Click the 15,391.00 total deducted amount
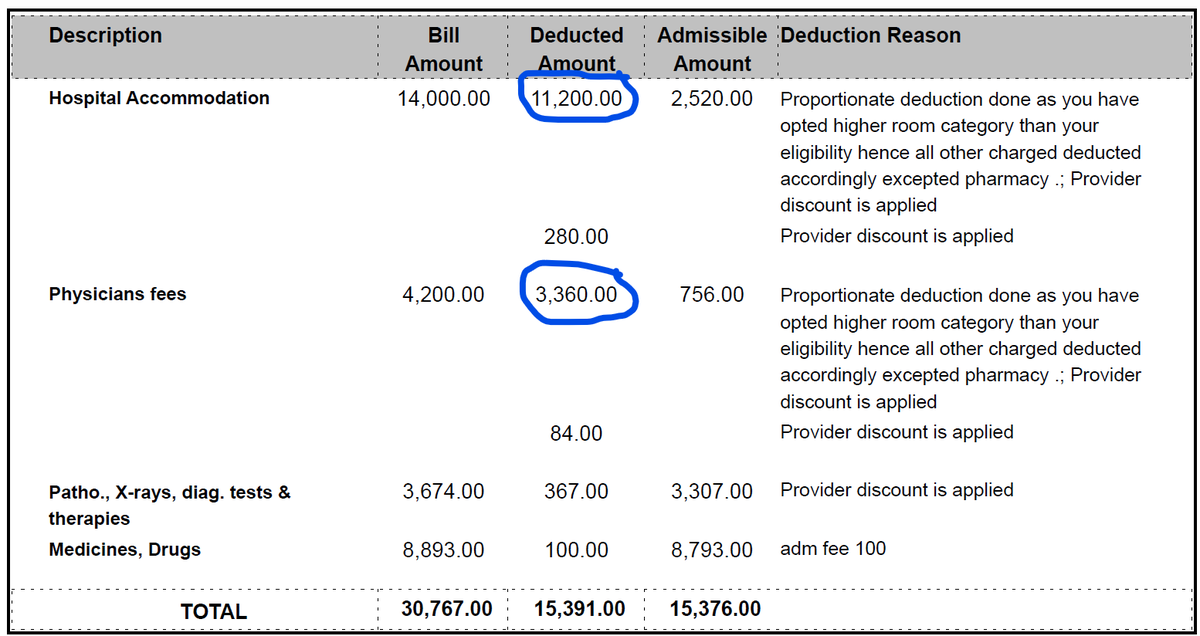This screenshot has height=636, width=1200. tap(580, 609)
